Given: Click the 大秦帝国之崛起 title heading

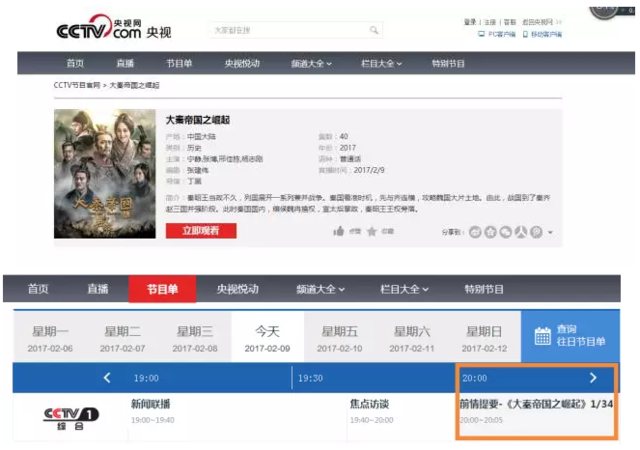Looking at the screenshot, I should click(198, 120).
